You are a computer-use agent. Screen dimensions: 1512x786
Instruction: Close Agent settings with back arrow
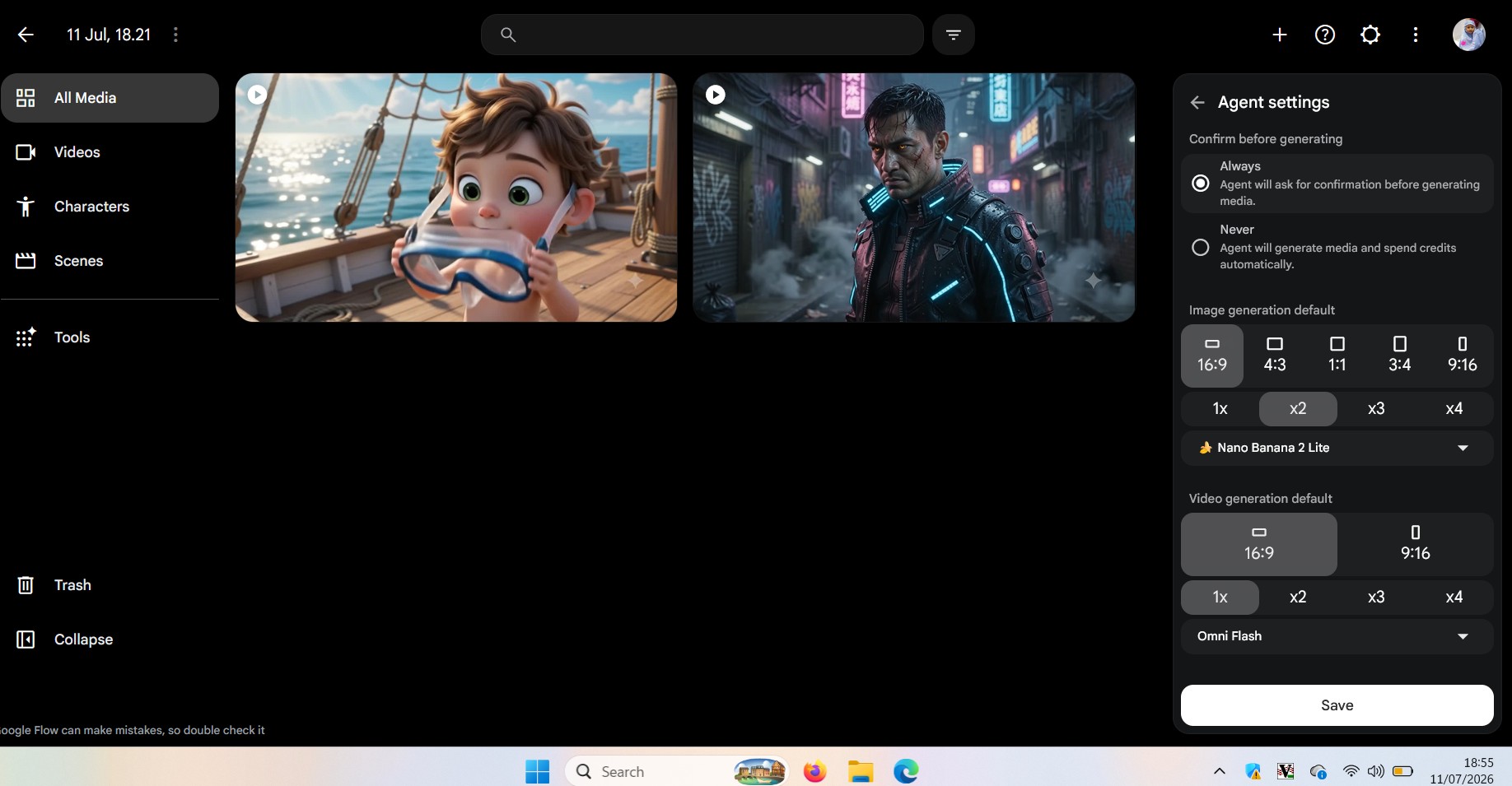click(1197, 102)
